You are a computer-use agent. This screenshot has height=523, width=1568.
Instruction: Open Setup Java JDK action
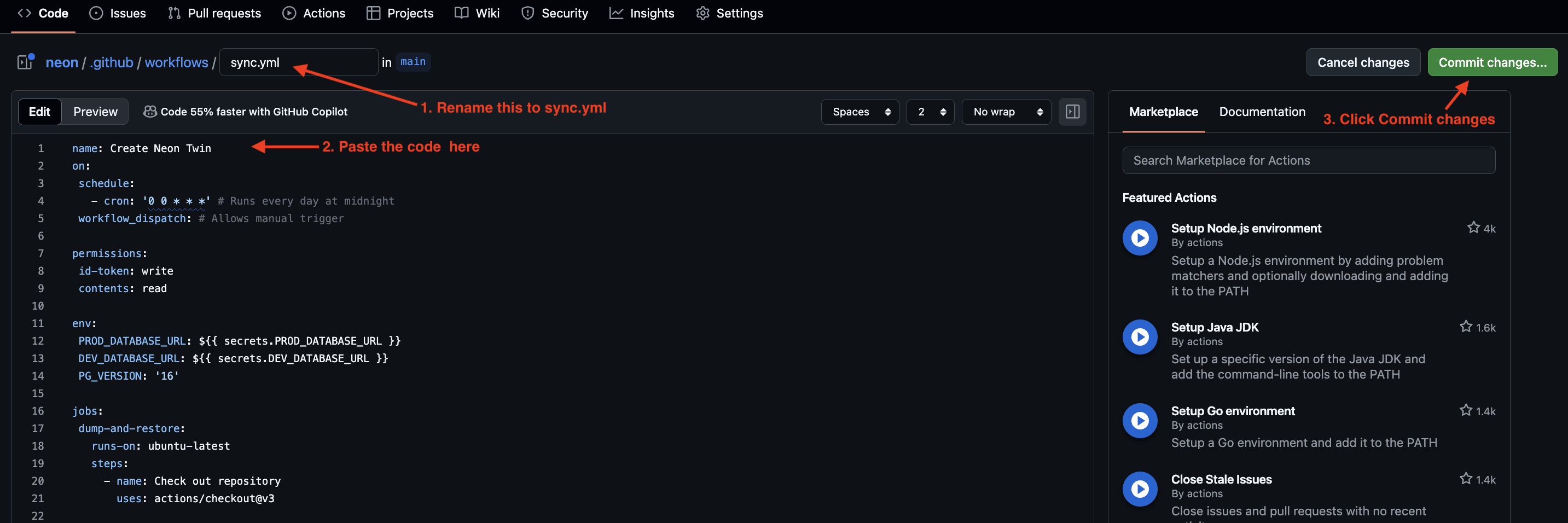point(1215,327)
